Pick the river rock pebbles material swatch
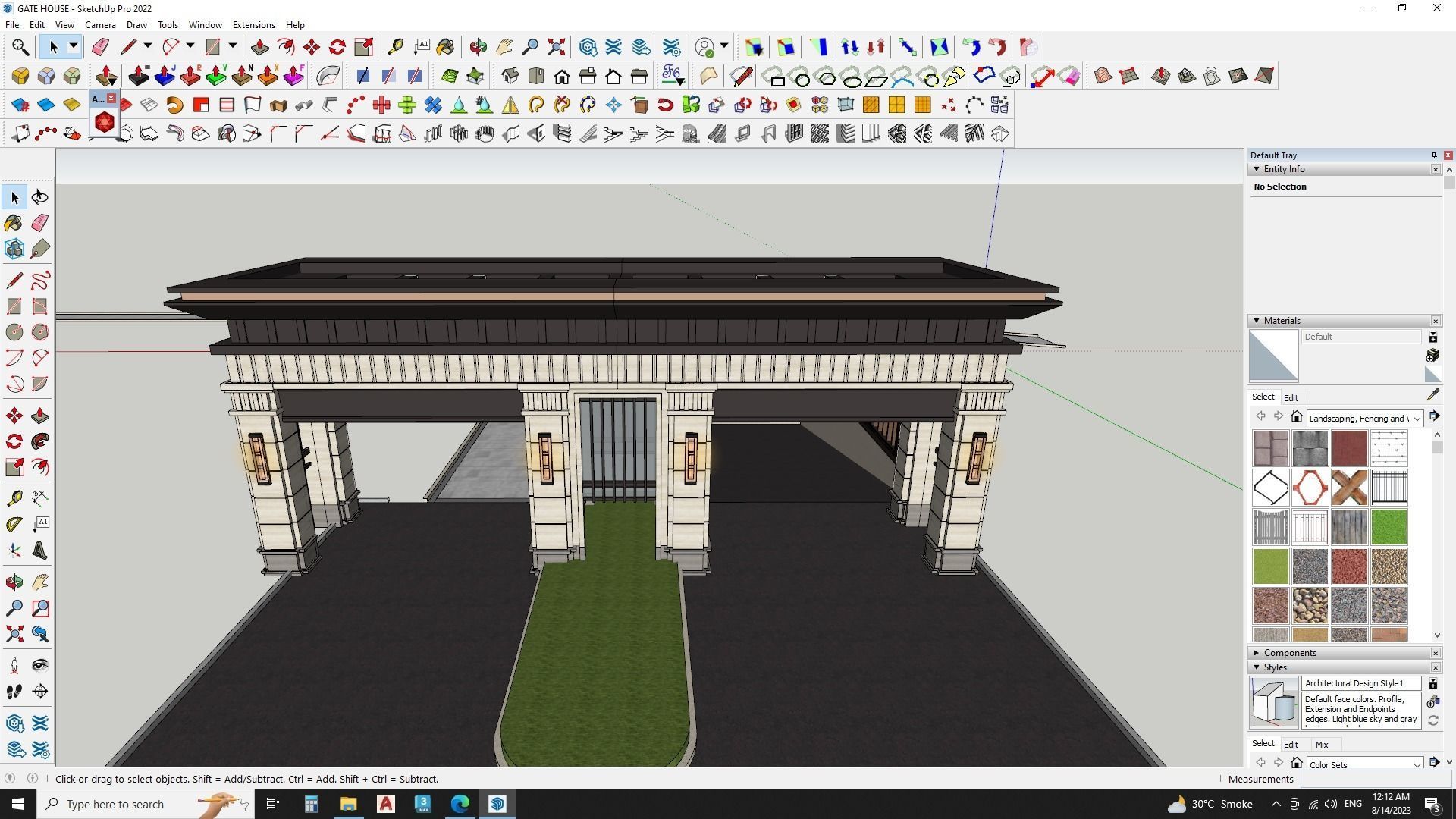The width and height of the screenshot is (1456, 819). coord(1310,606)
